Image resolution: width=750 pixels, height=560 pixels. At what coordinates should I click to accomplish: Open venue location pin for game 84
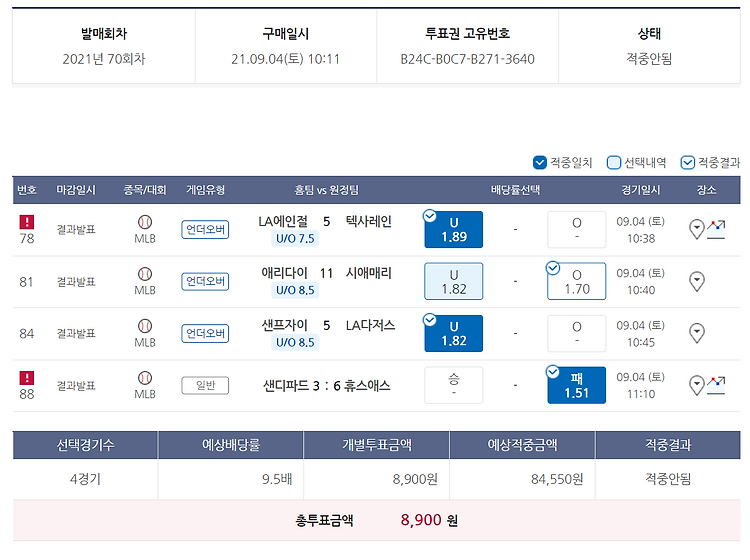pos(697,333)
